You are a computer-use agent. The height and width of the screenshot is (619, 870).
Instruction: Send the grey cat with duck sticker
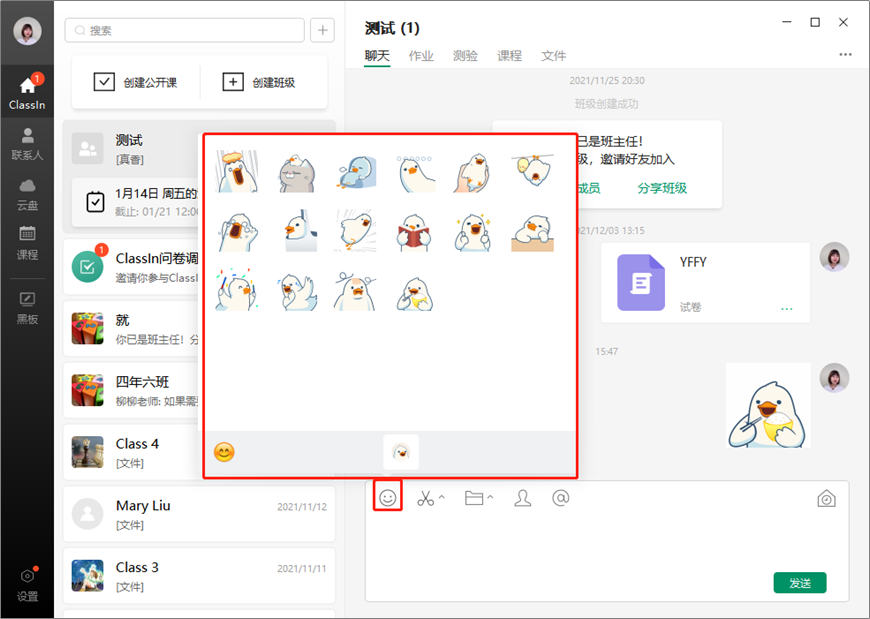coord(297,172)
